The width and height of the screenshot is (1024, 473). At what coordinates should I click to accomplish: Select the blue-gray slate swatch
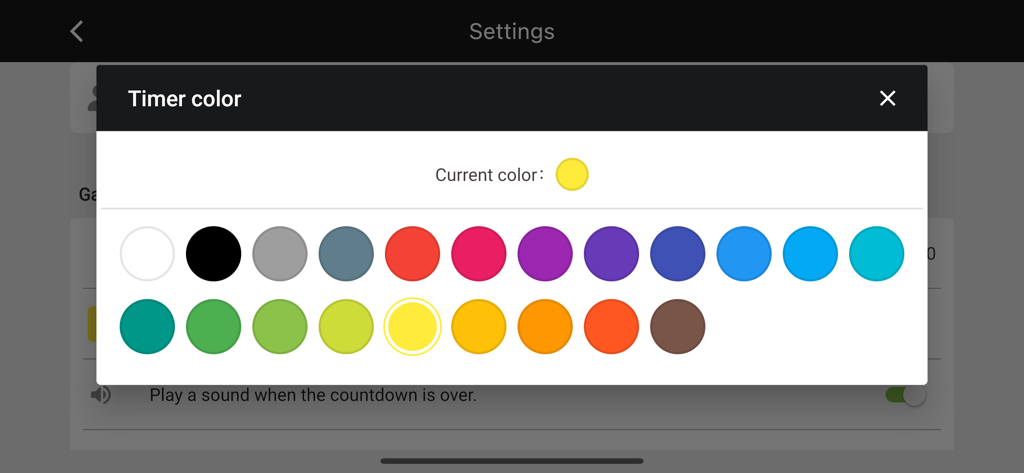(x=346, y=254)
